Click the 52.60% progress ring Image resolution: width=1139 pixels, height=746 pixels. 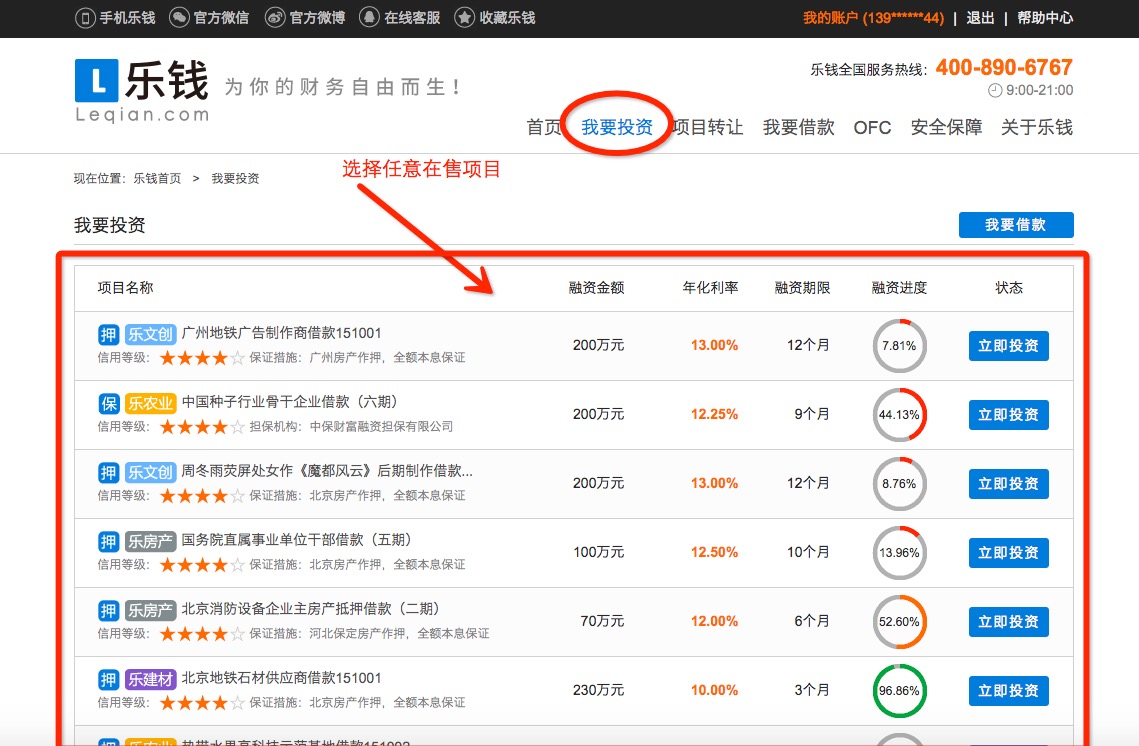(x=899, y=622)
